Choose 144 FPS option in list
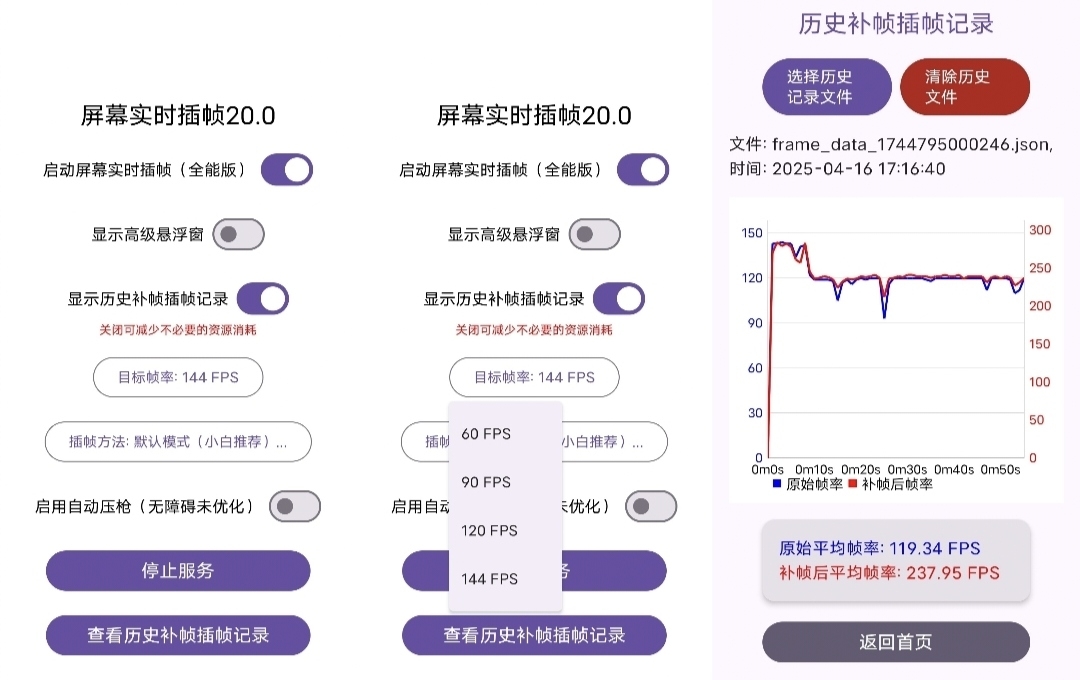This screenshot has width=1080, height=680. (x=506, y=579)
